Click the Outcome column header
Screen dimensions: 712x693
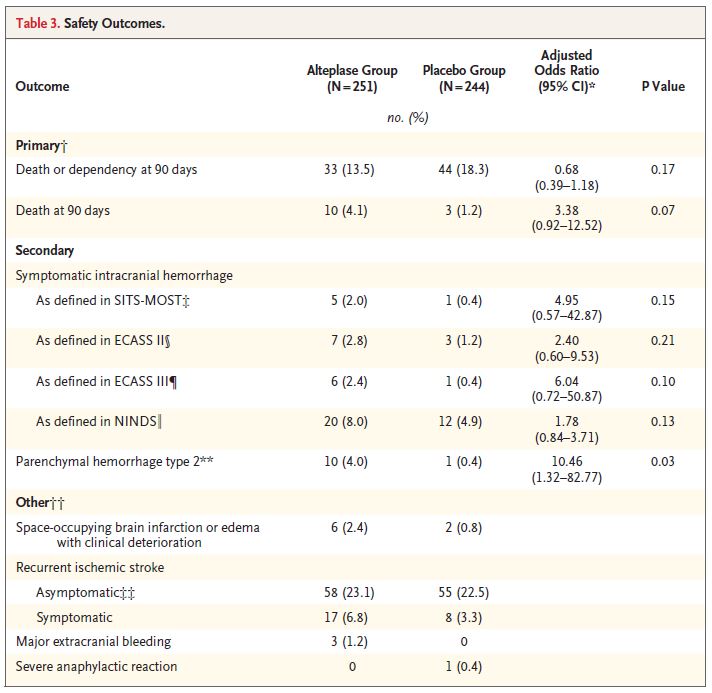42,86
